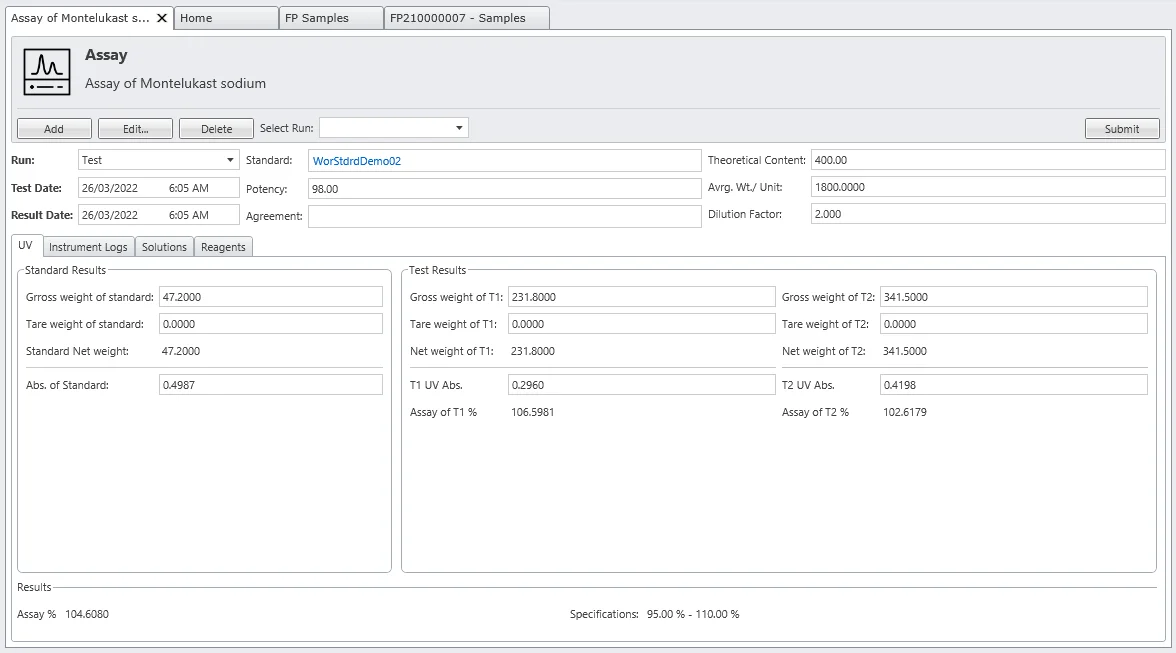Click the T1 UV Abs. field
Viewport: 1176px width, 653px height.
(641, 385)
